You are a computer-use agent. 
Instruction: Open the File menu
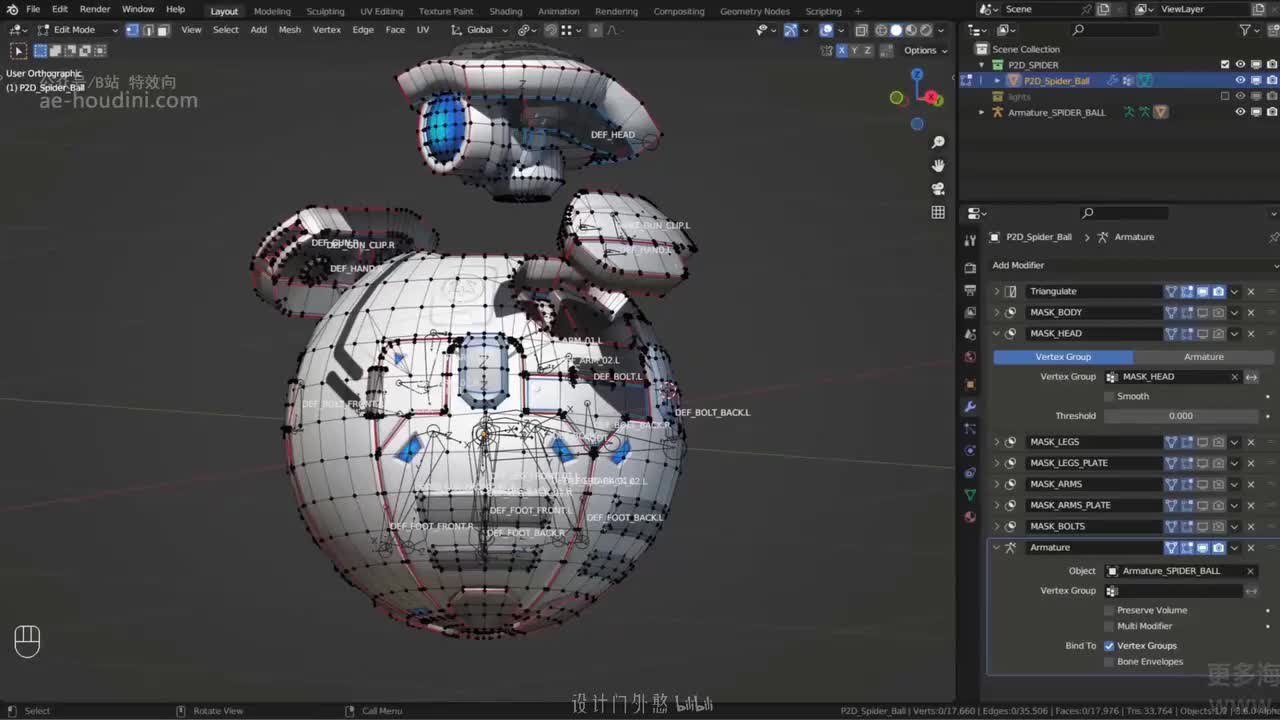click(x=33, y=10)
